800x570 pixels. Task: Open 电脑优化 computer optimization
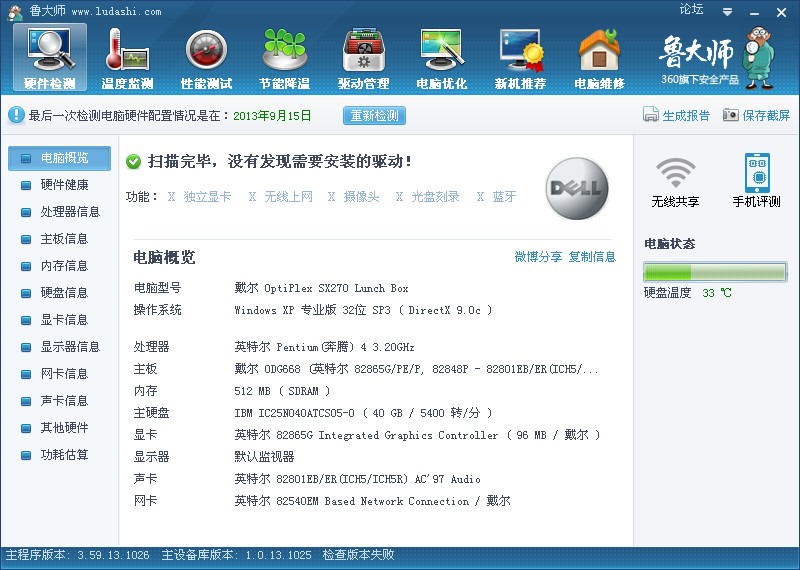pyautogui.click(x=441, y=59)
